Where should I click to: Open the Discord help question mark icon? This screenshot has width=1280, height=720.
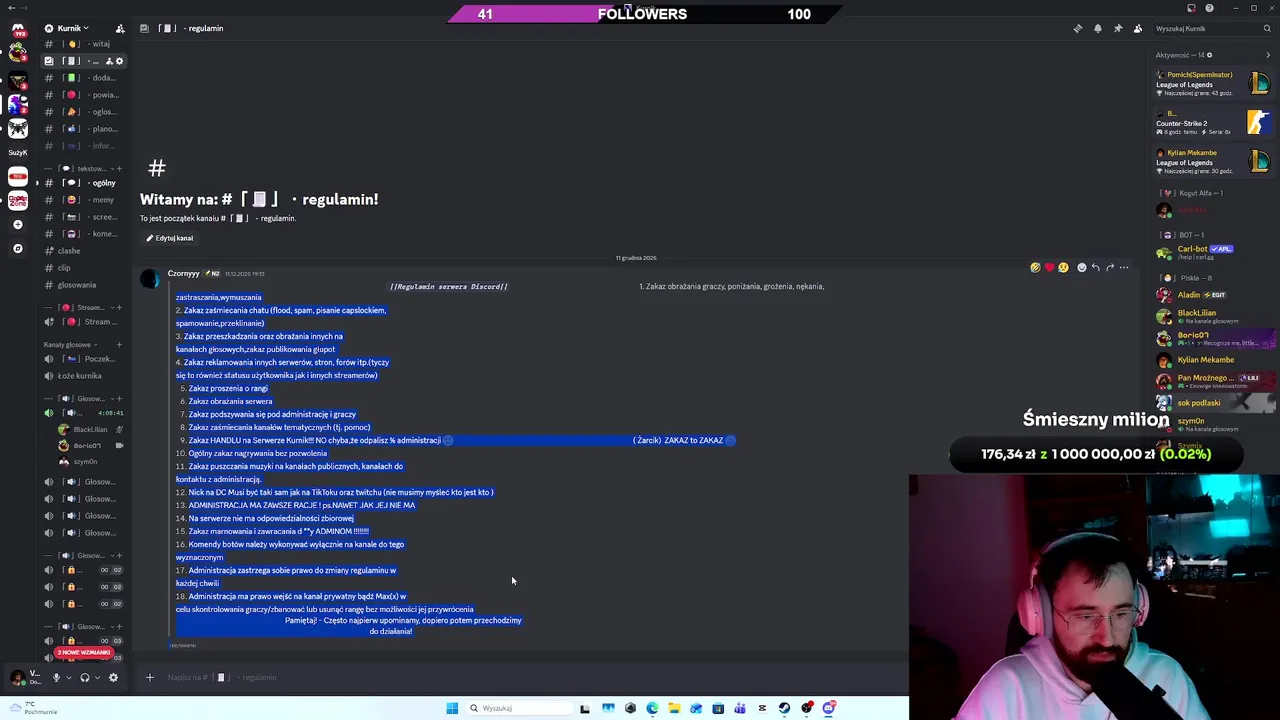[1209, 8]
